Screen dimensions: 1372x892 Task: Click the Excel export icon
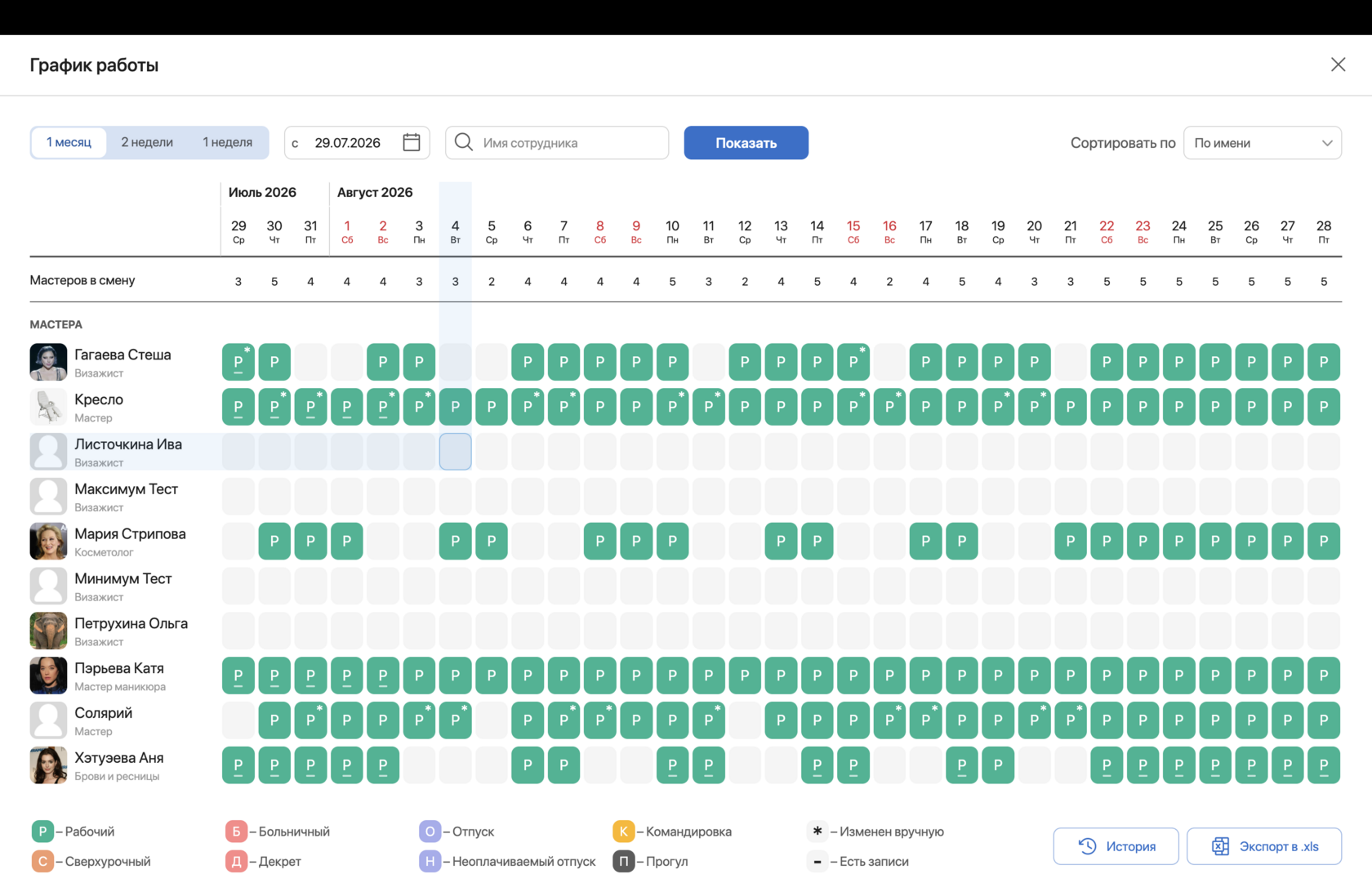[x=1220, y=846]
